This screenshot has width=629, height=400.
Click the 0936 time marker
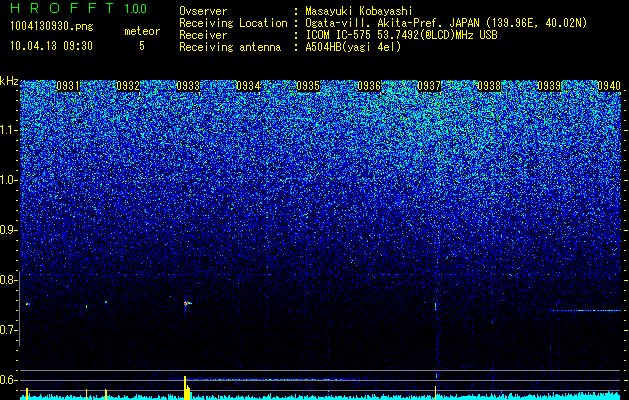pyautogui.click(x=369, y=86)
